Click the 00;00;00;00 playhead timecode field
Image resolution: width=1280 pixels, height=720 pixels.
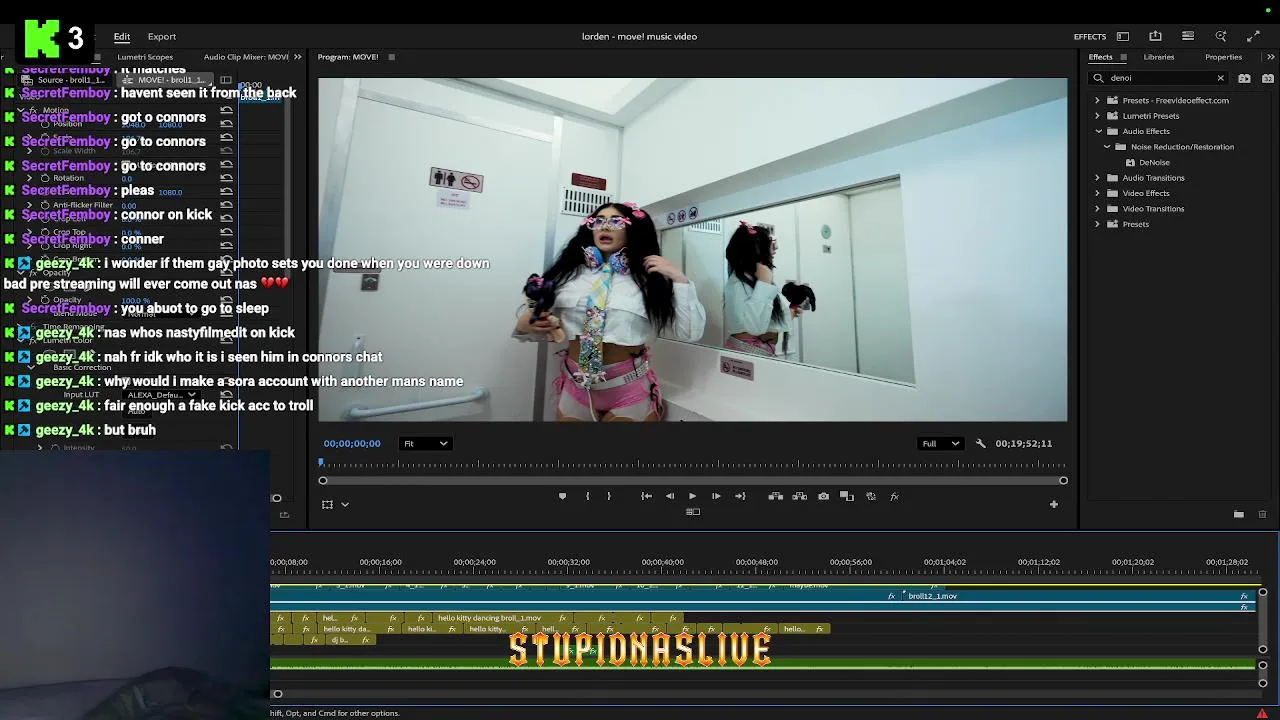352,443
